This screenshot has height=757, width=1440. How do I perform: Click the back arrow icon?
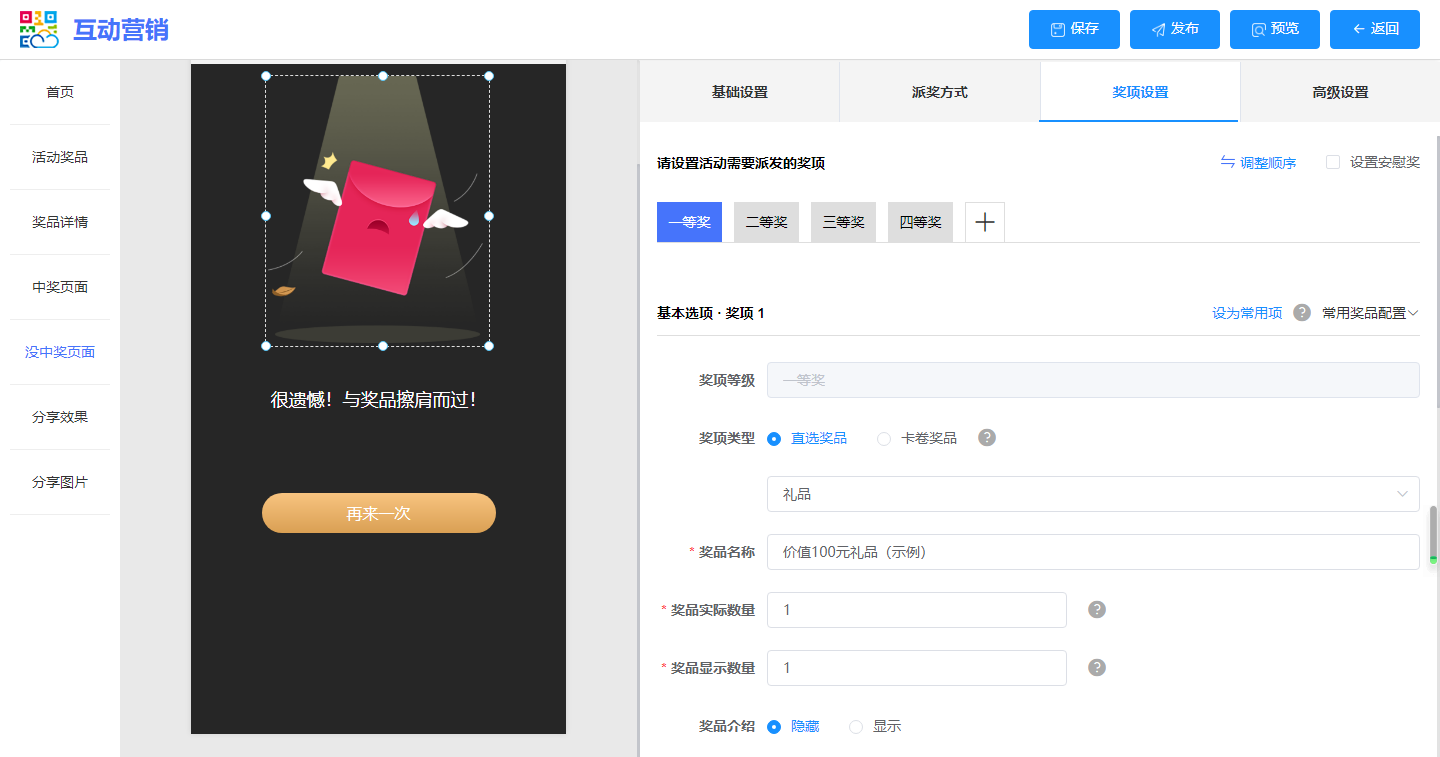pos(1359,29)
